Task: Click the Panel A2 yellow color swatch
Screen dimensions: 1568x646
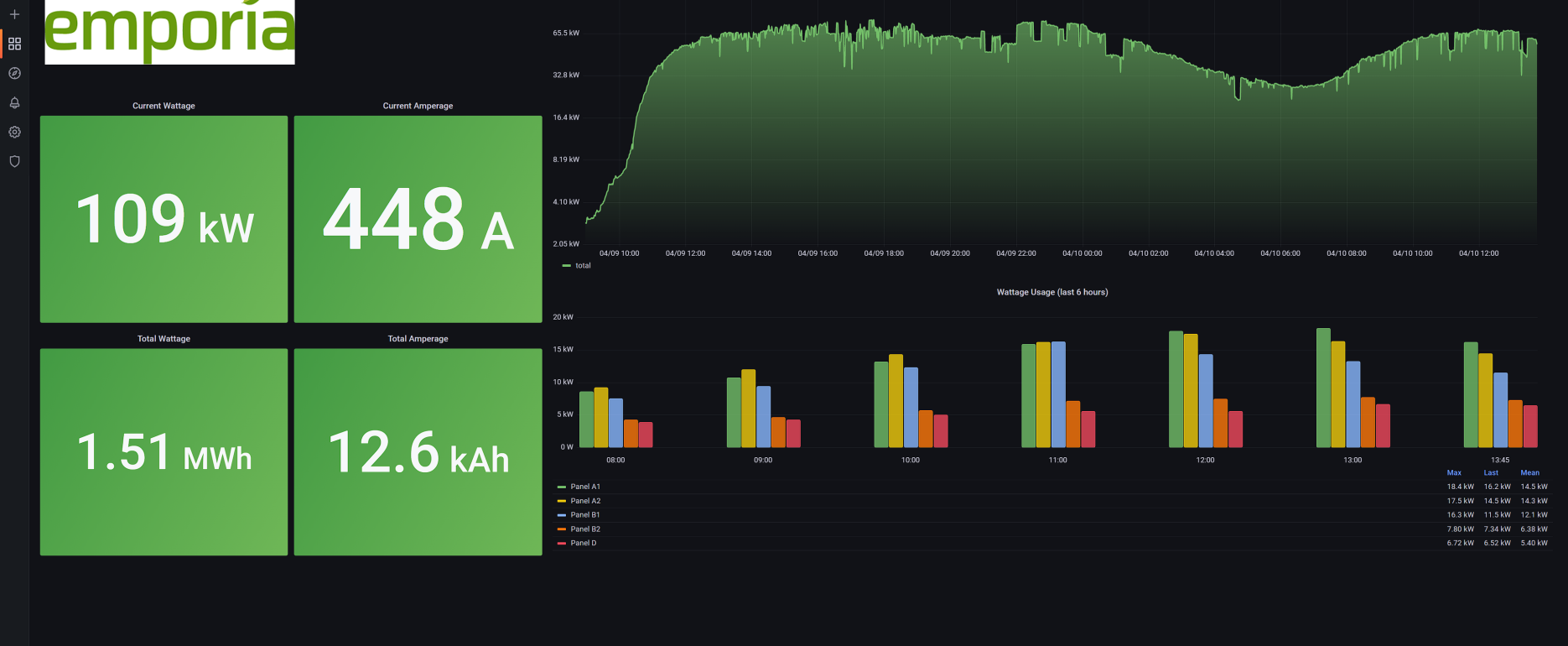Action: pos(562,501)
